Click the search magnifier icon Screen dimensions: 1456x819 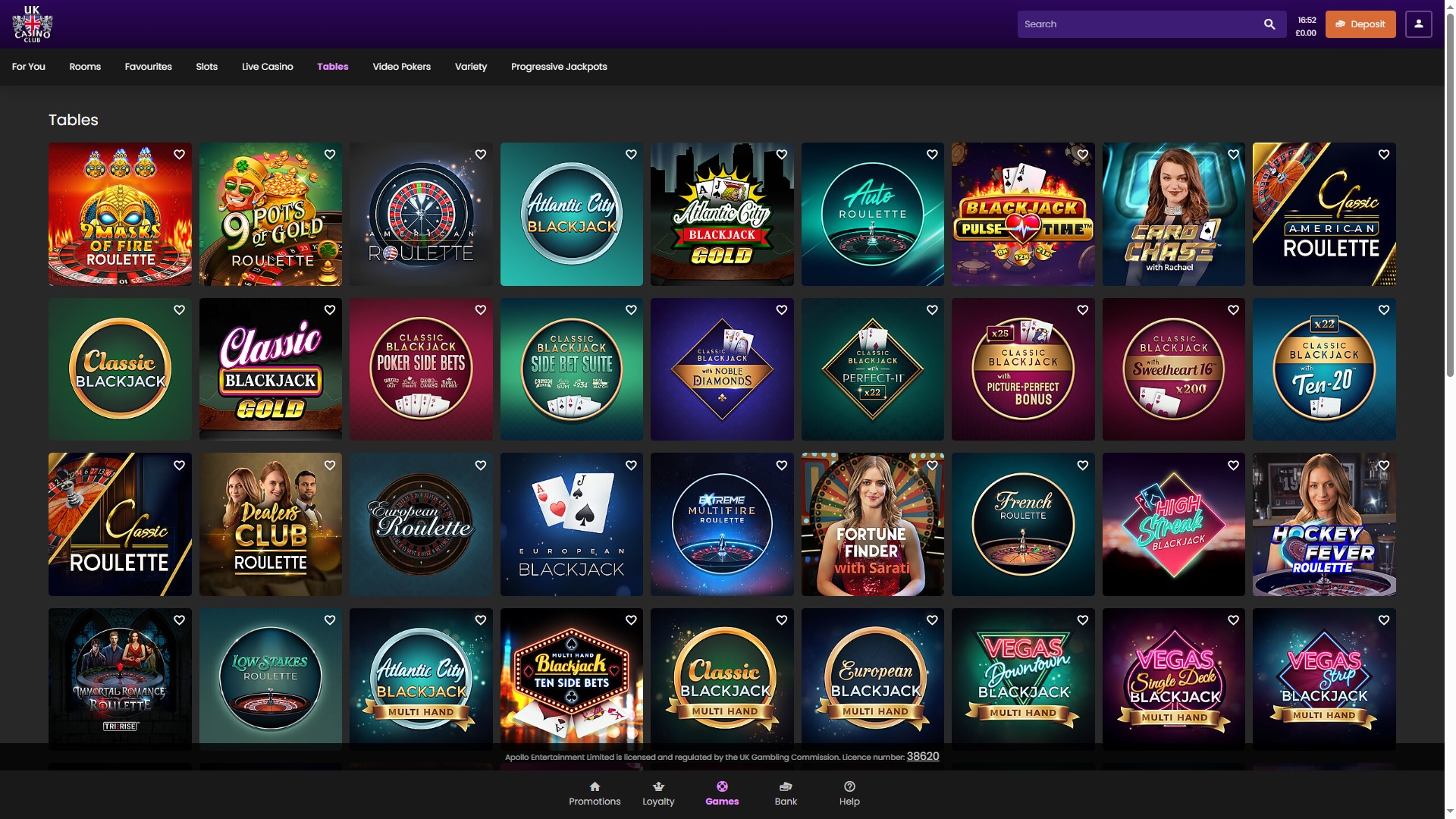point(1269,24)
